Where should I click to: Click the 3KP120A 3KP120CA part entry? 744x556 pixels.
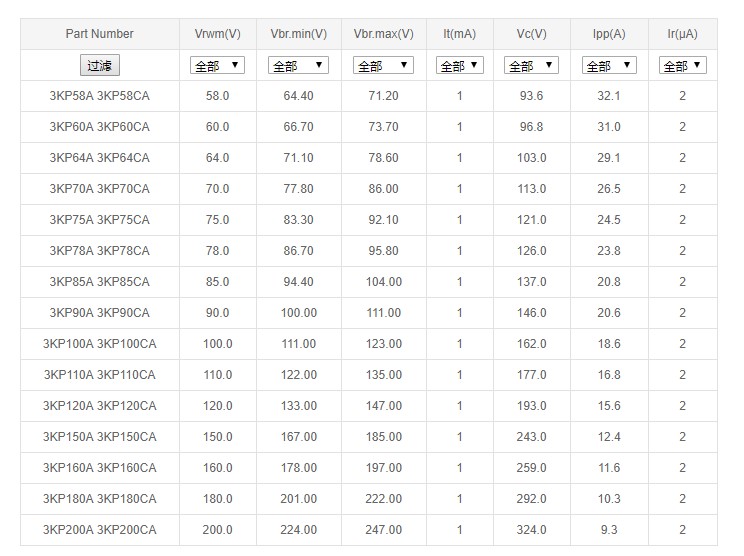99,406
